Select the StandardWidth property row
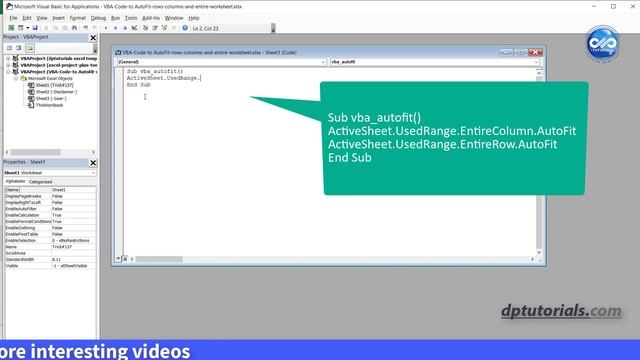Image resolution: width=640 pixels, height=360 pixels. (x=50, y=260)
